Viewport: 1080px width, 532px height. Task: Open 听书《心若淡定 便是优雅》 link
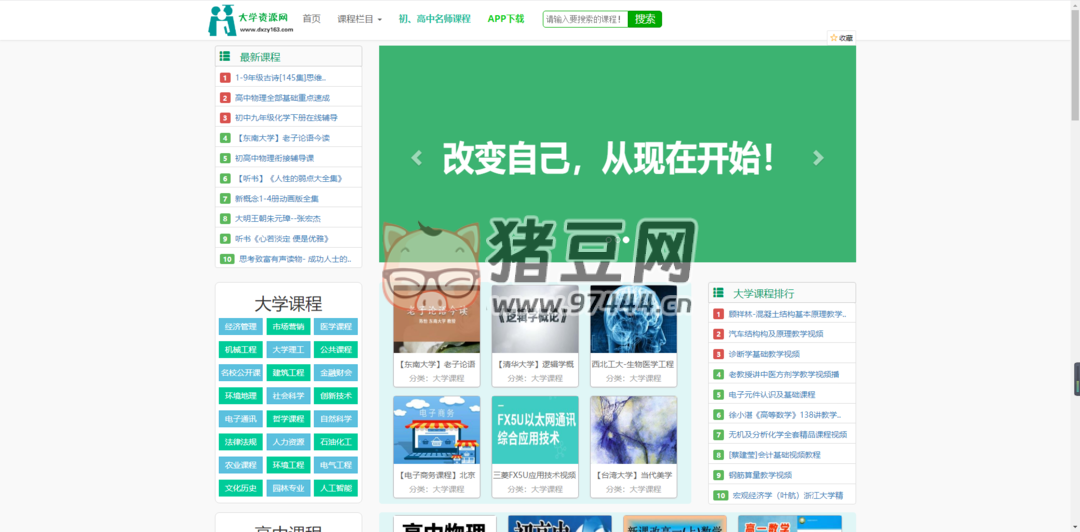click(282, 238)
